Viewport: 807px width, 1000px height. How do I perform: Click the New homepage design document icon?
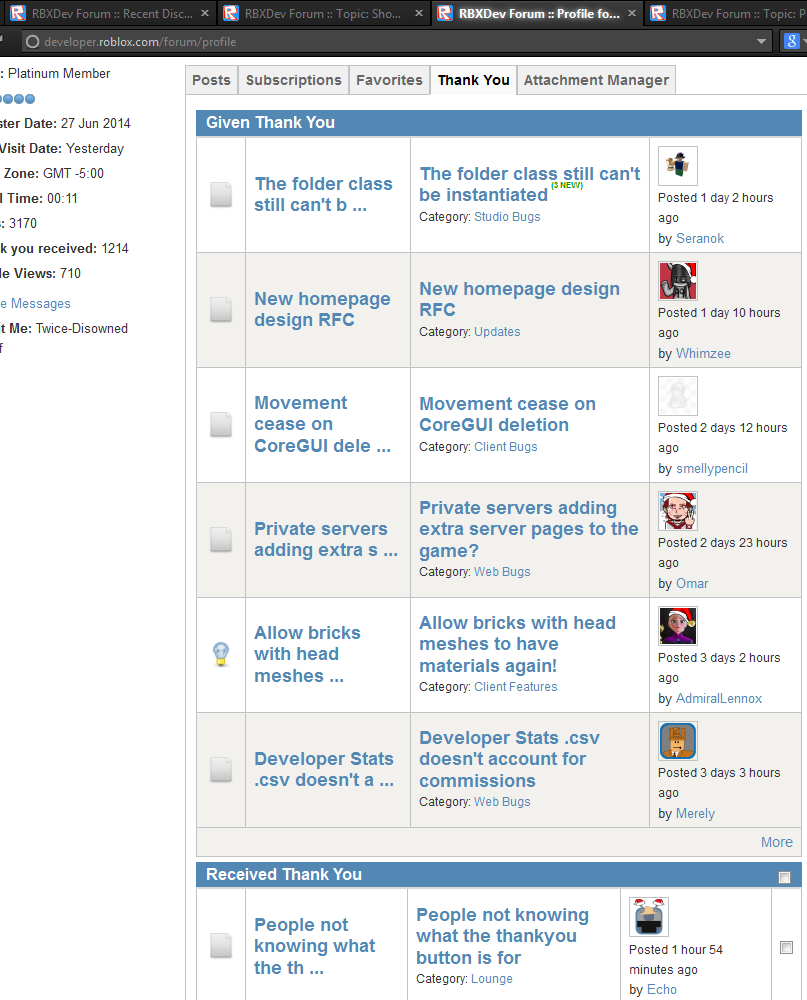(x=221, y=309)
